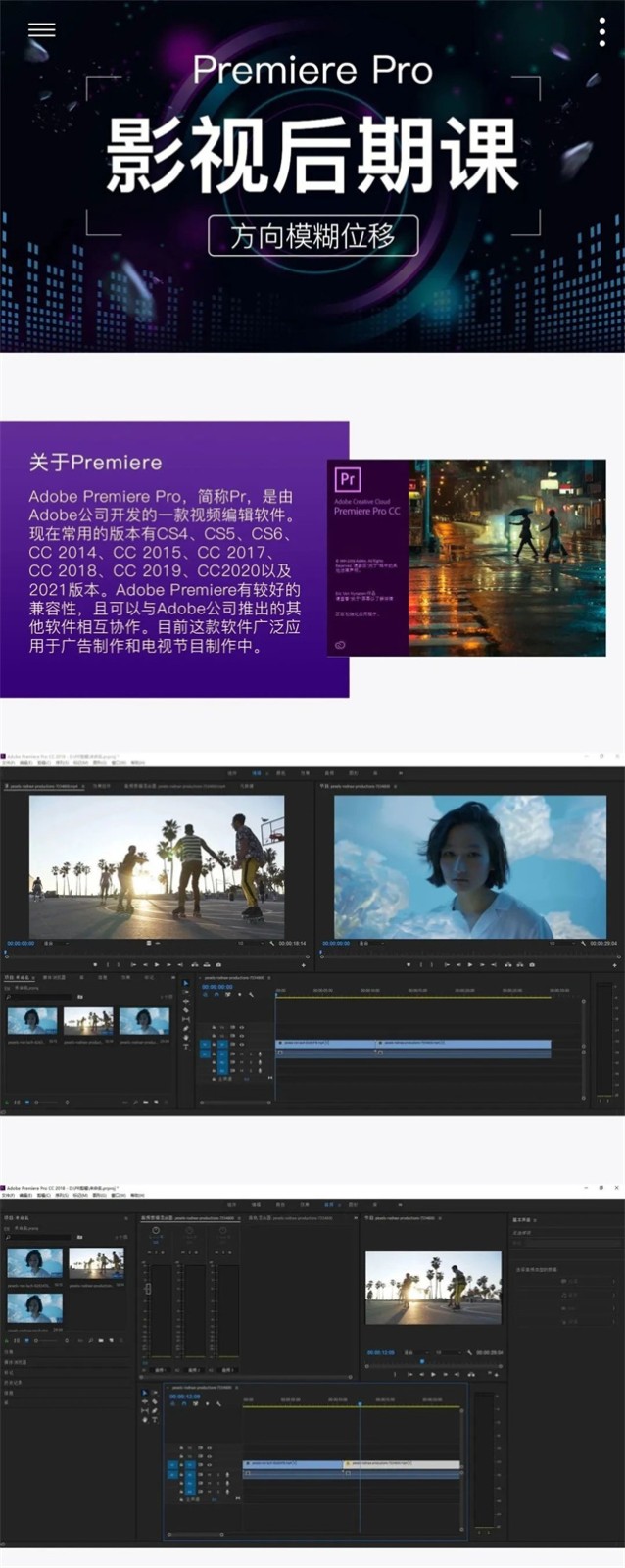Switch project panel to list view, first screenshot
Image resolution: width=625 pixels, height=1568 pixels.
[x=17, y=1102]
